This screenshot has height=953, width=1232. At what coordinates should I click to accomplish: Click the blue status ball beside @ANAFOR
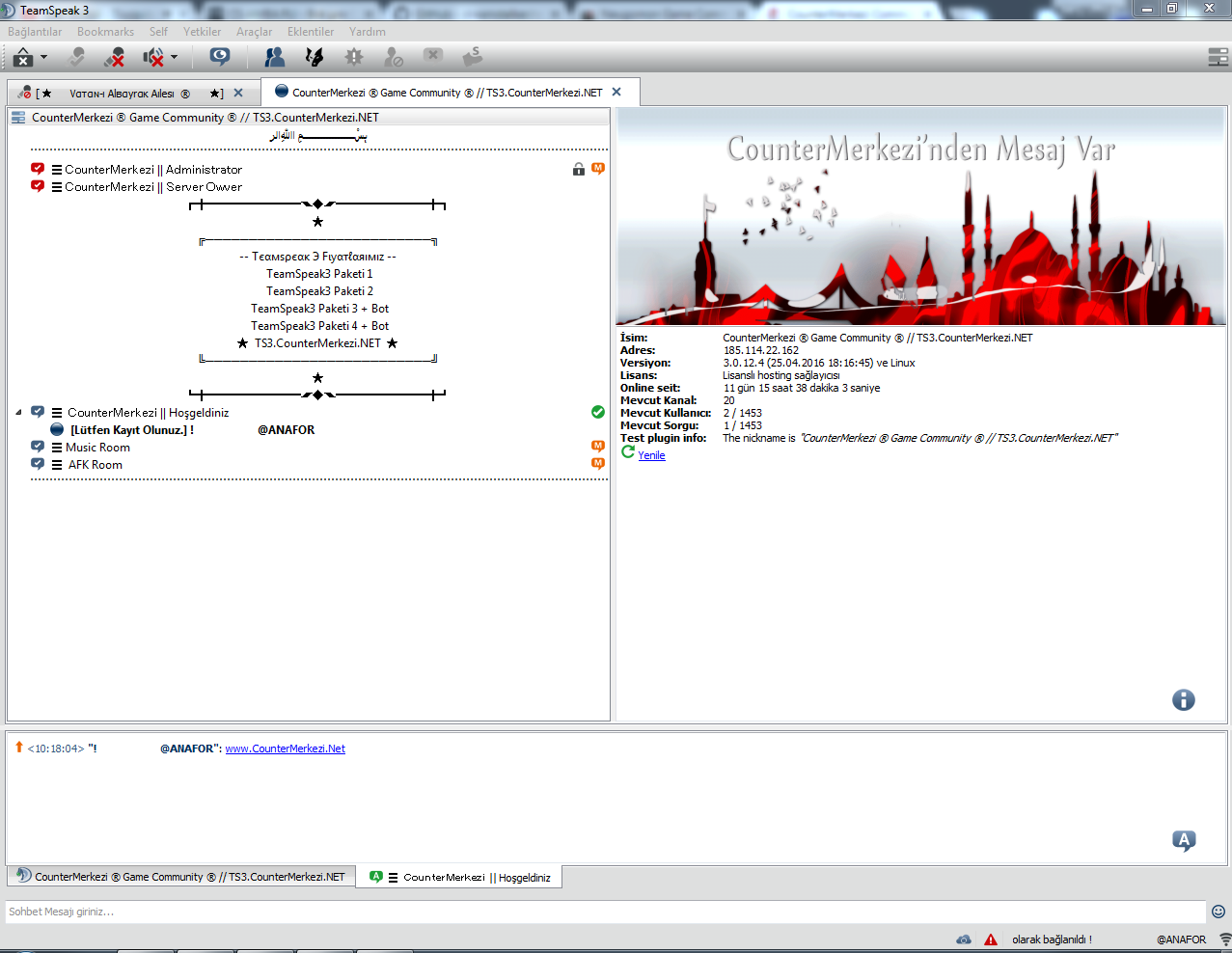(x=57, y=430)
